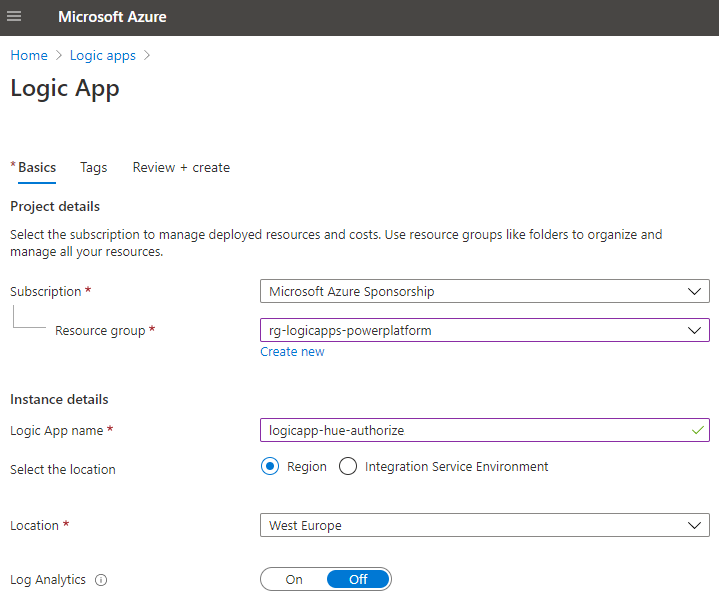Viewport: 719px width, 603px height.
Task: Click the Logic App name label
Action: tap(56, 431)
